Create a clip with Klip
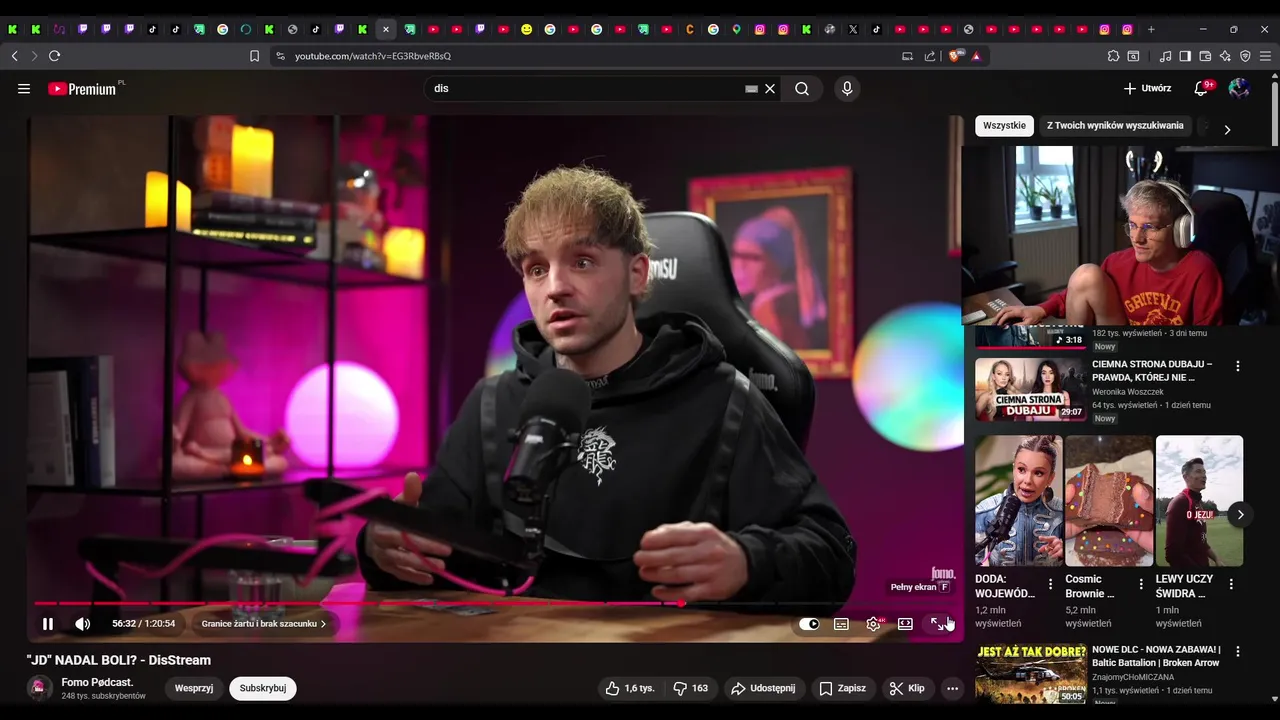This screenshot has width=1280, height=720. coord(907,688)
